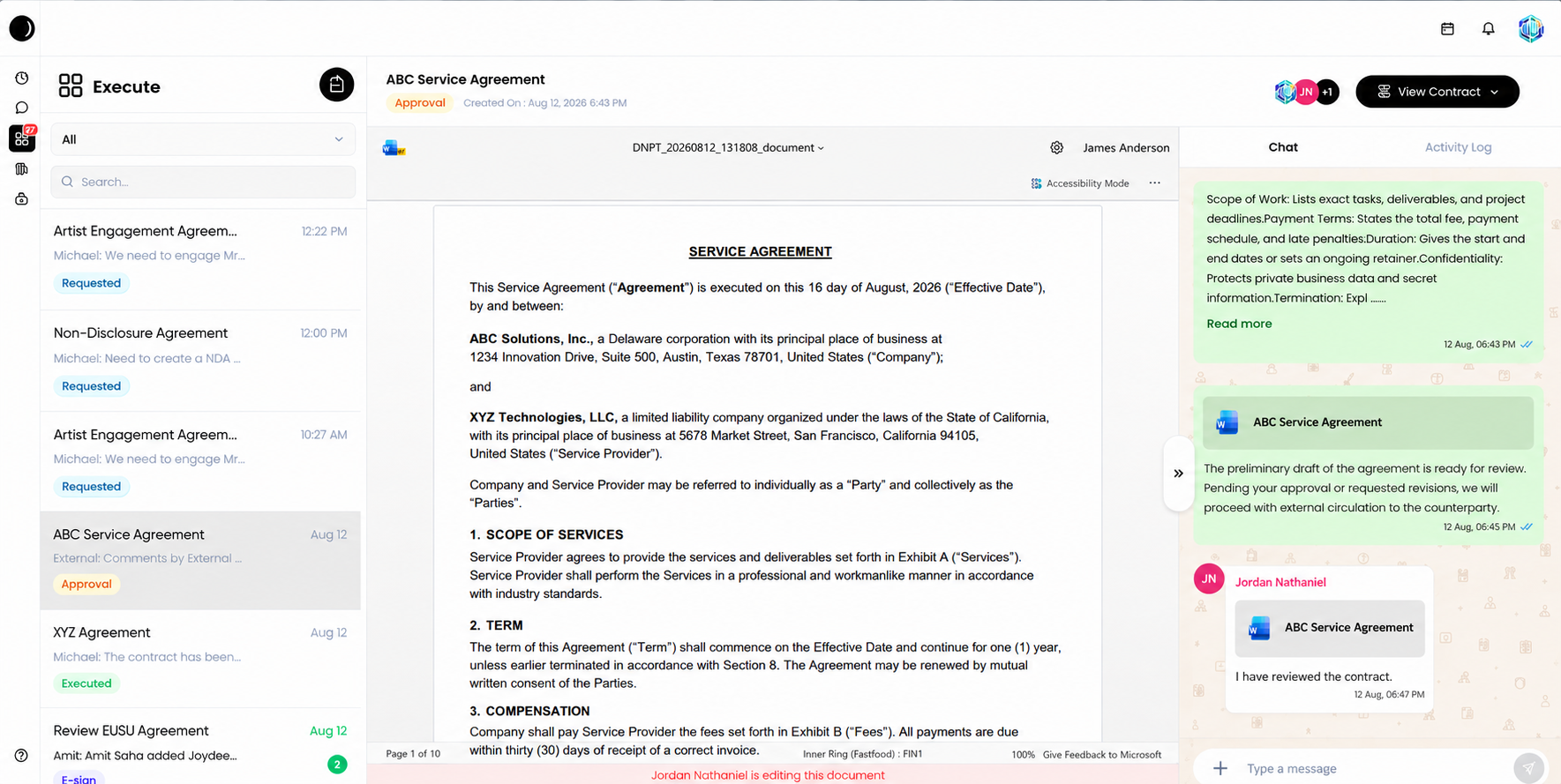Click the E-sign tag on EUSU item
This screenshot has width=1561, height=784.
click(79, 779)
